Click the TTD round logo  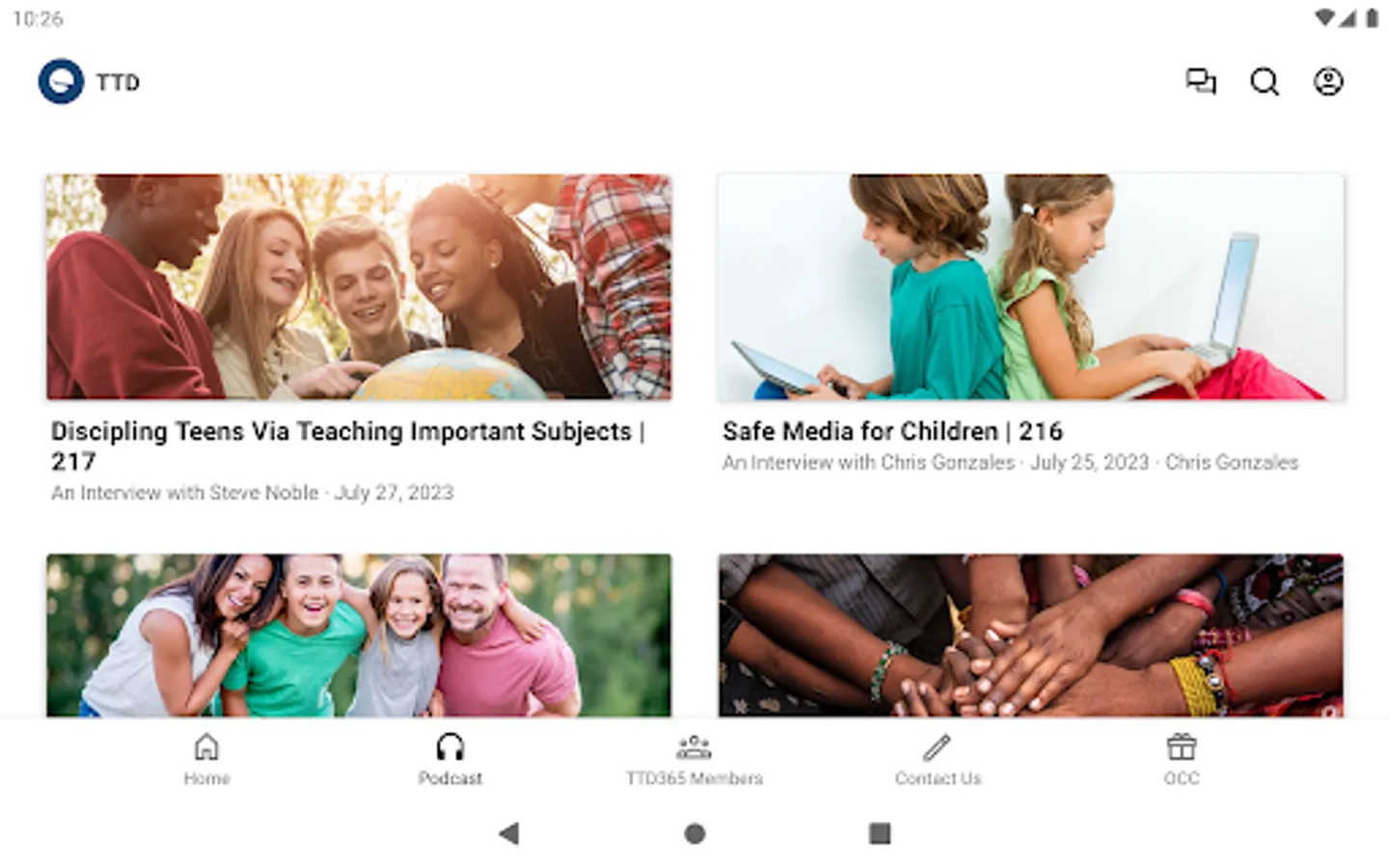pyautogui.click(x=61, y=82)
